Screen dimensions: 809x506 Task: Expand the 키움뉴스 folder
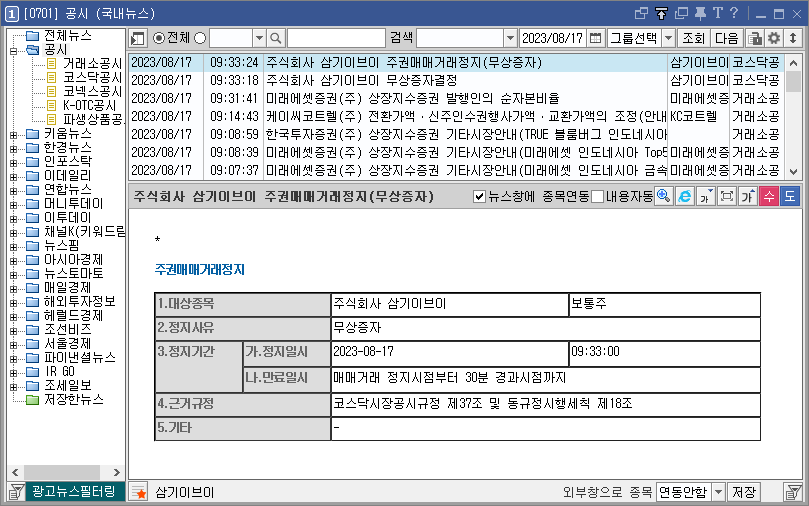tap(13, 135)
